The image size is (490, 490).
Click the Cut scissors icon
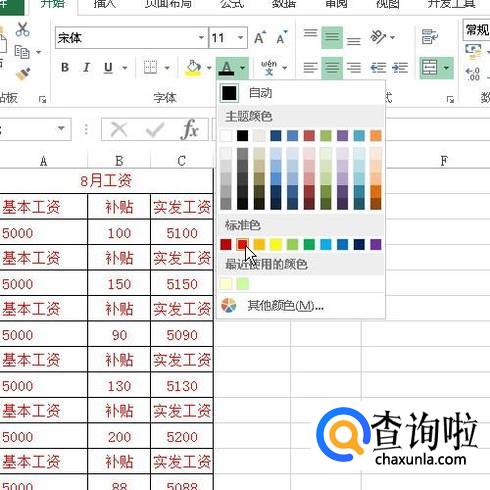pyautogui.click(x=22, y=30)
